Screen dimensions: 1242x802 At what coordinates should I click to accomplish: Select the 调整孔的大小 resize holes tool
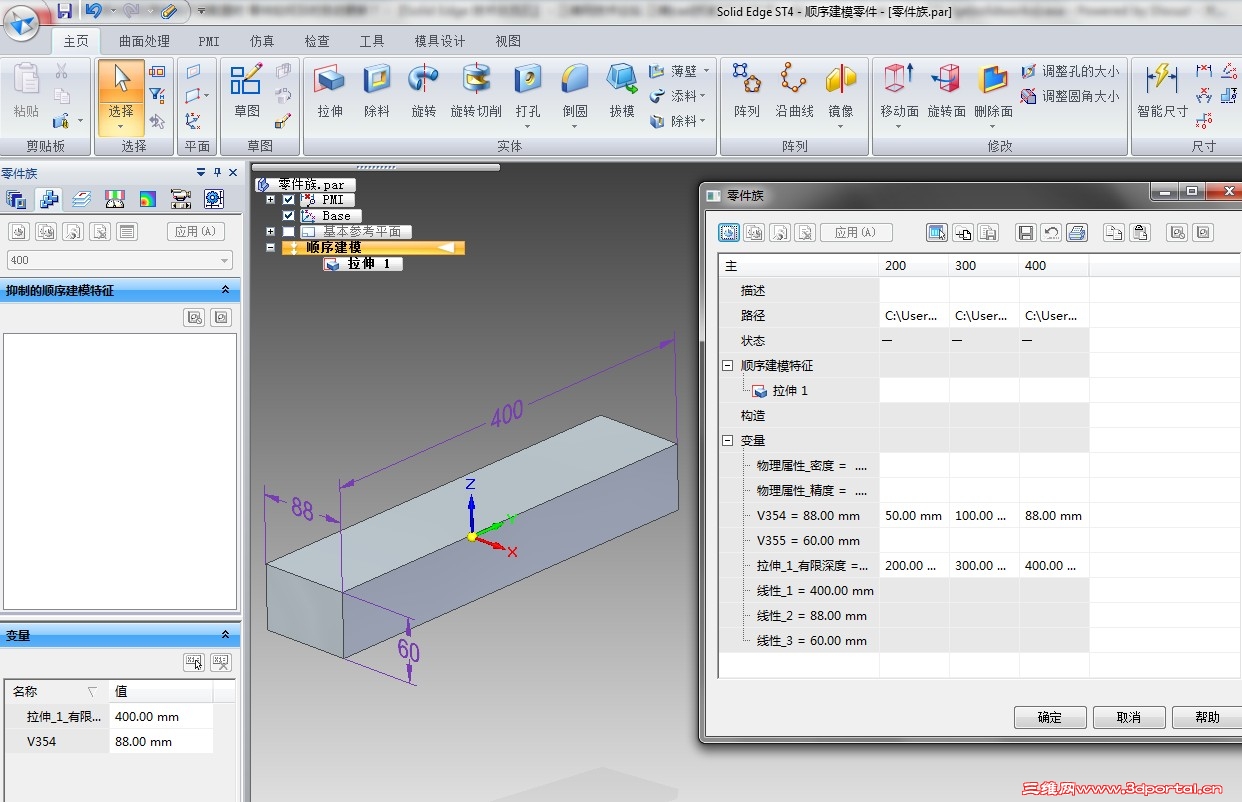tap(1070, 72)
